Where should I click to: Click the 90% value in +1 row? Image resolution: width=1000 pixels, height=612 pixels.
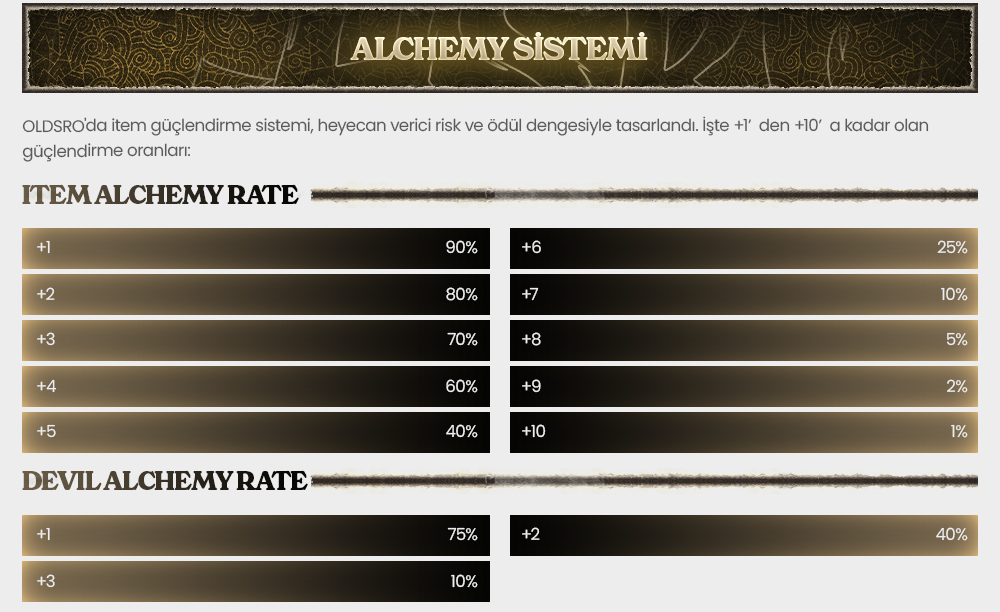click(461, 247)
